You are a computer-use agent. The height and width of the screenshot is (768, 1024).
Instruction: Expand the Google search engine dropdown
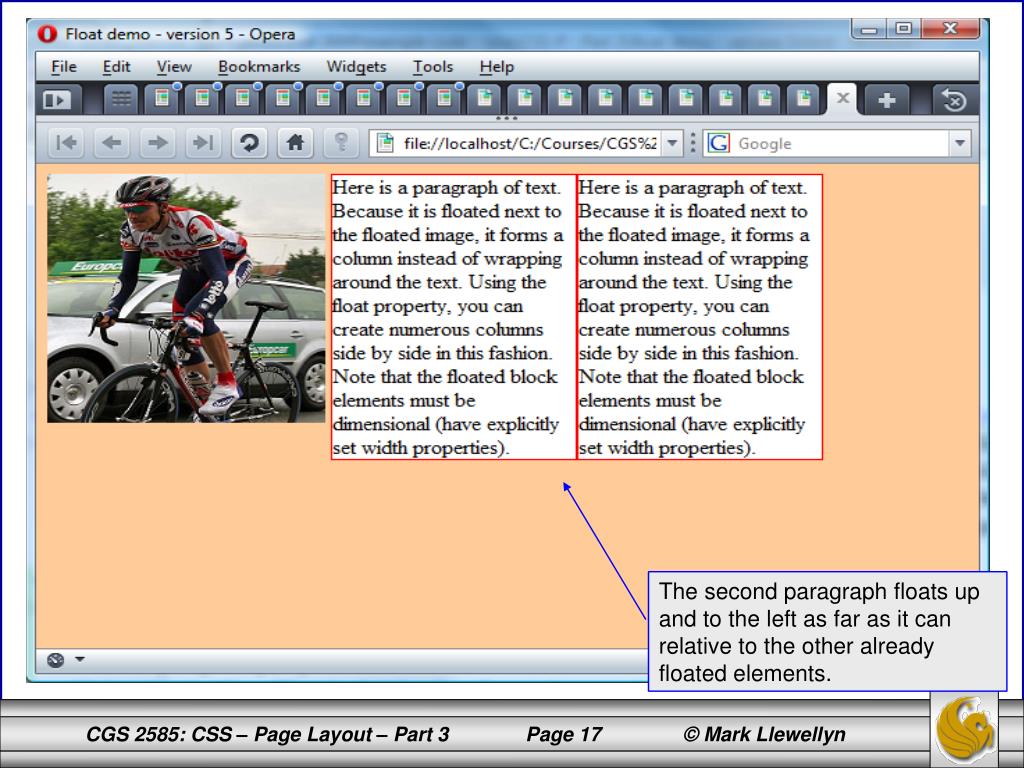[960, 143]
